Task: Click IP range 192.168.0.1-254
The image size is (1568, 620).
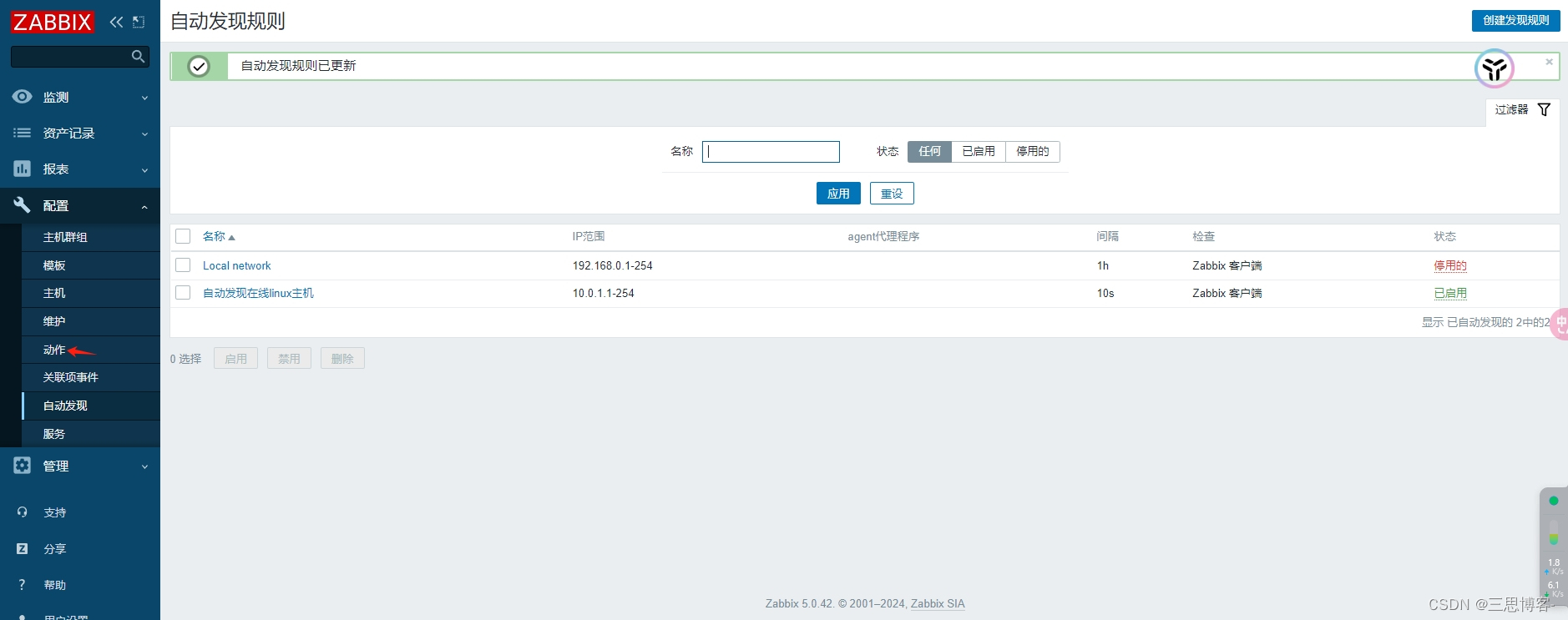Action: pyautogui.click(x=612, y=265)
